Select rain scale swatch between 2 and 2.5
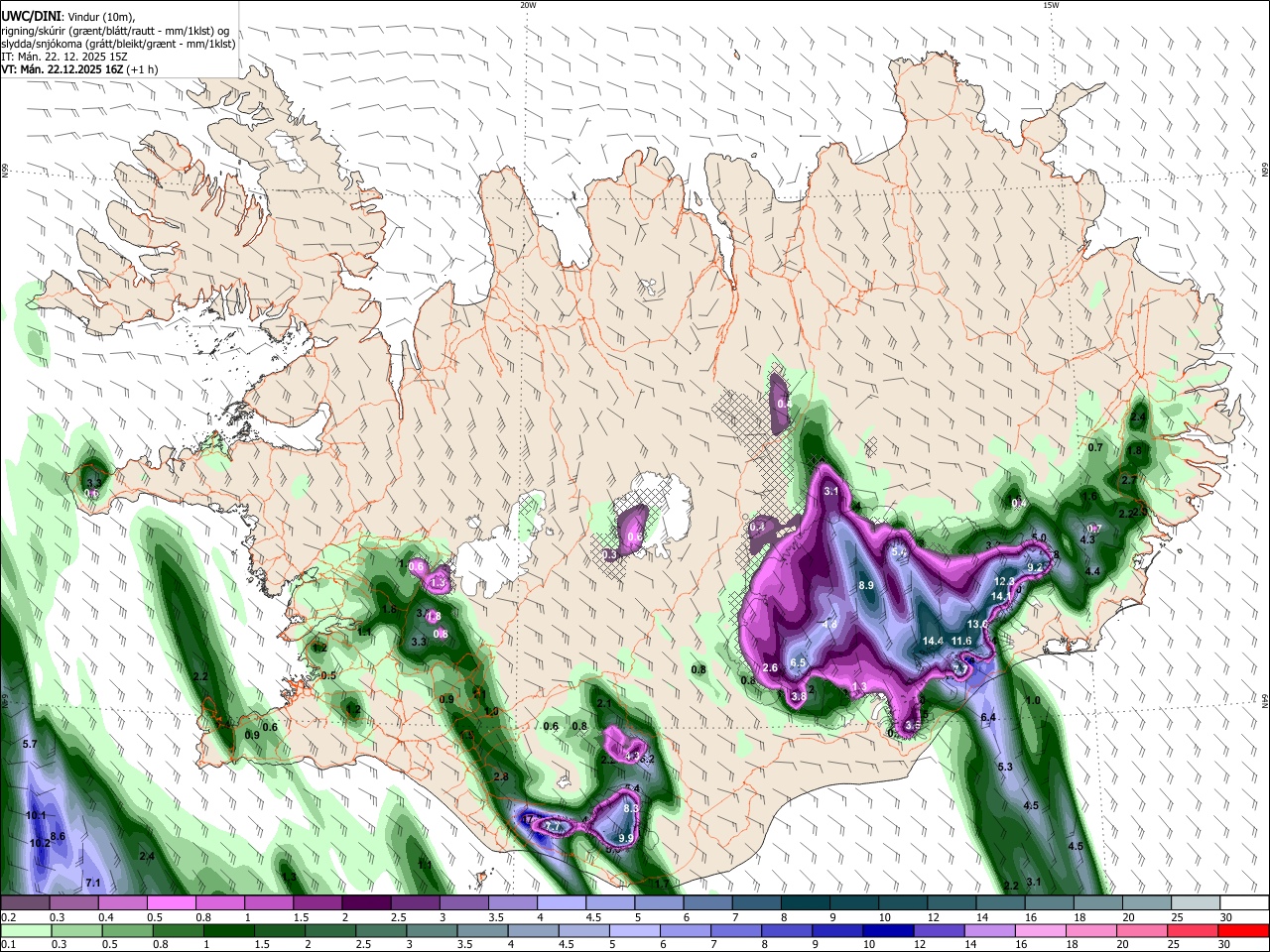The width and height of the screenshot is (1270, 952). tap(330, 930)
